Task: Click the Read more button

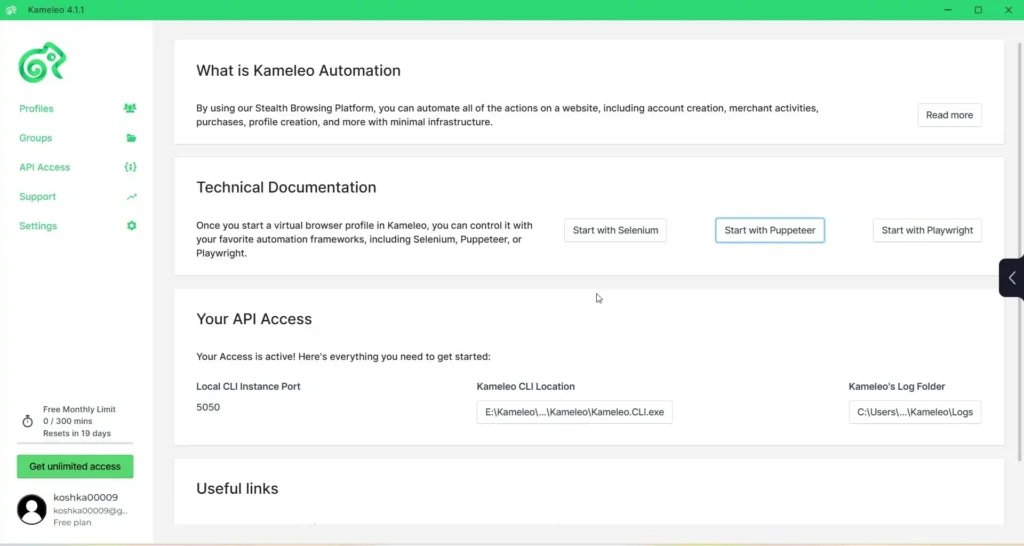Action: (x=949, y=115)
